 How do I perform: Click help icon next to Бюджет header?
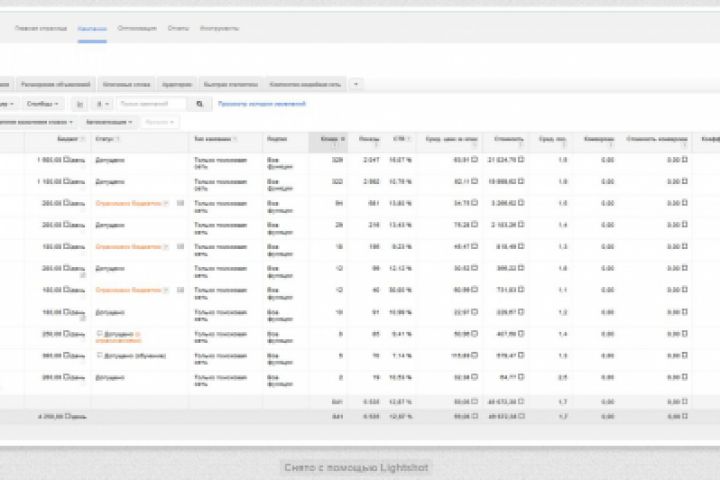tap(83, 139)
